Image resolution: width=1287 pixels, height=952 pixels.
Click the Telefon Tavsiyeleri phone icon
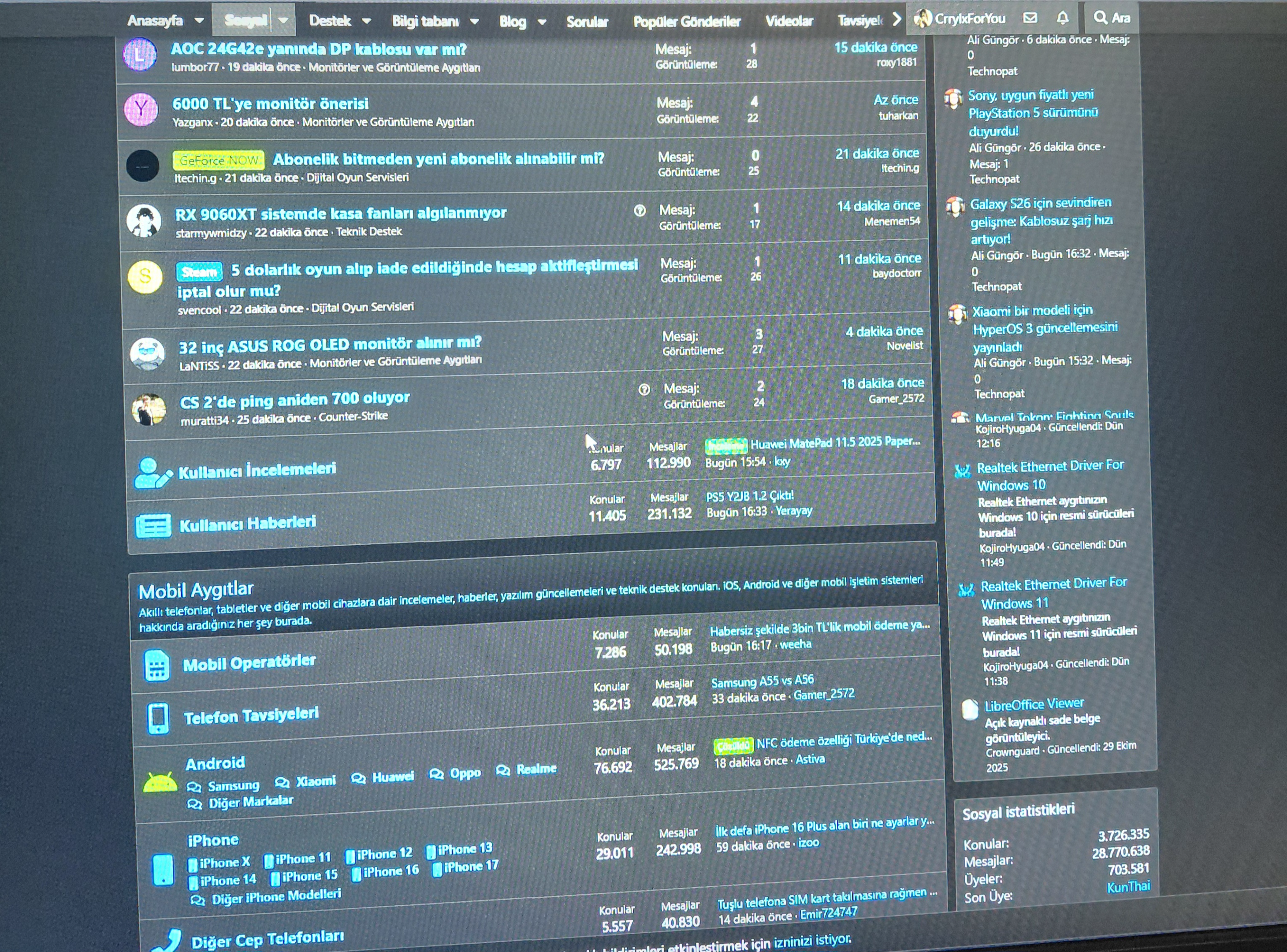159,718
